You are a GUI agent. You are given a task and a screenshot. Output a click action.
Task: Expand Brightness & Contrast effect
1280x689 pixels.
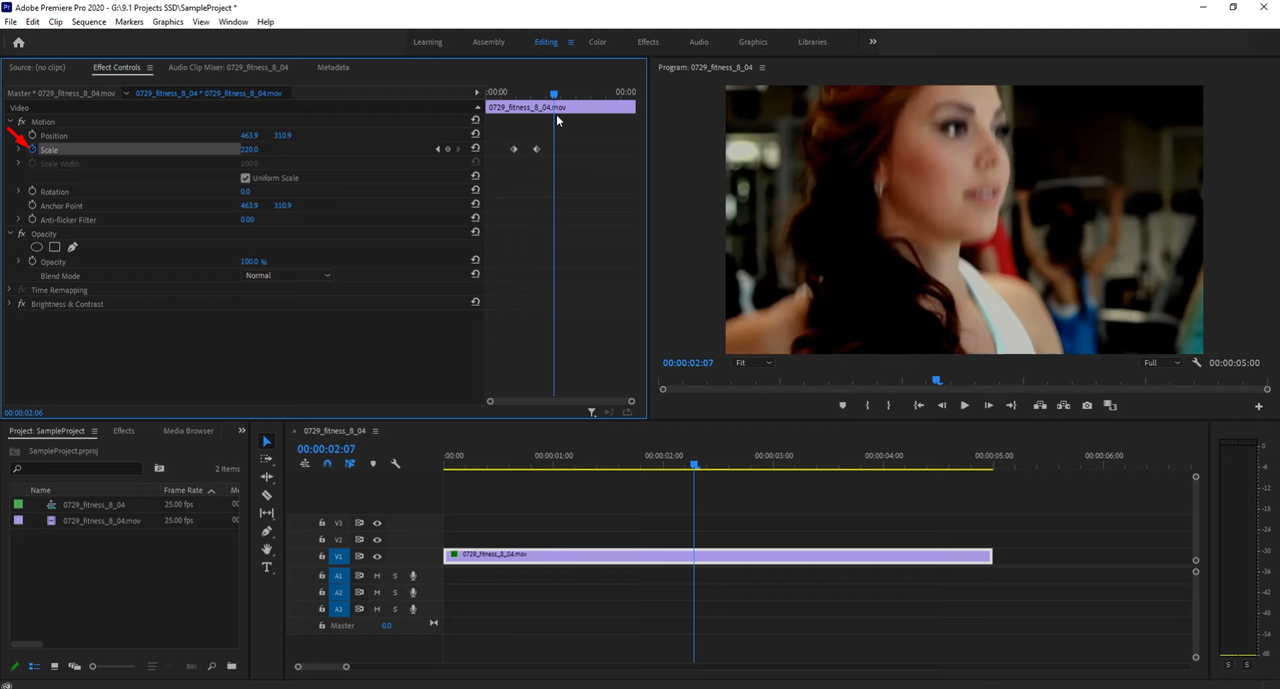[x=10, y=303]
